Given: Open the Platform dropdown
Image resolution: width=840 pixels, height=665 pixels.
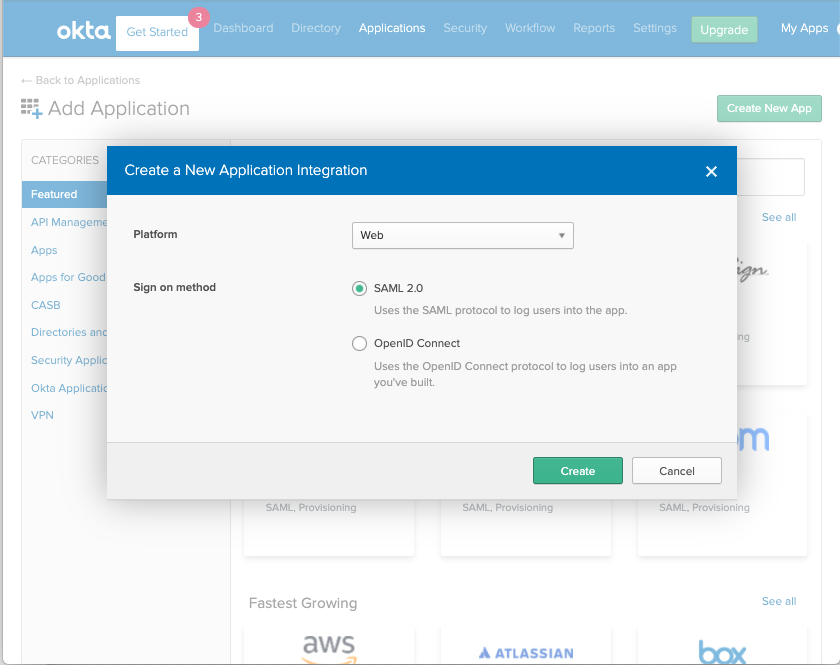Looking at the screenshot, I should point(462,235).
